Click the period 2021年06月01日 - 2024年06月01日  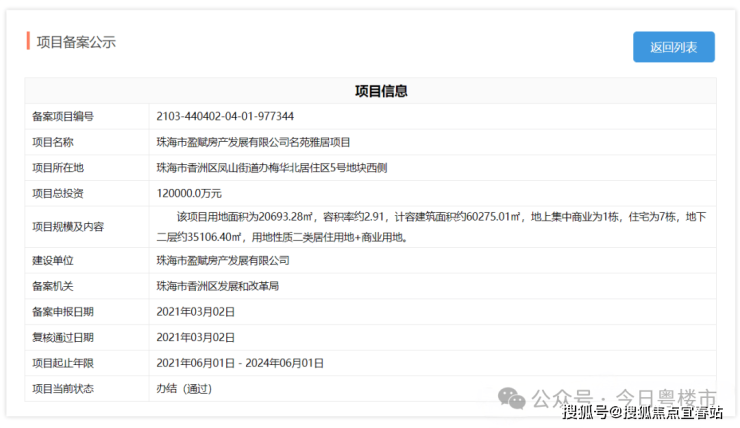(240, 363)
